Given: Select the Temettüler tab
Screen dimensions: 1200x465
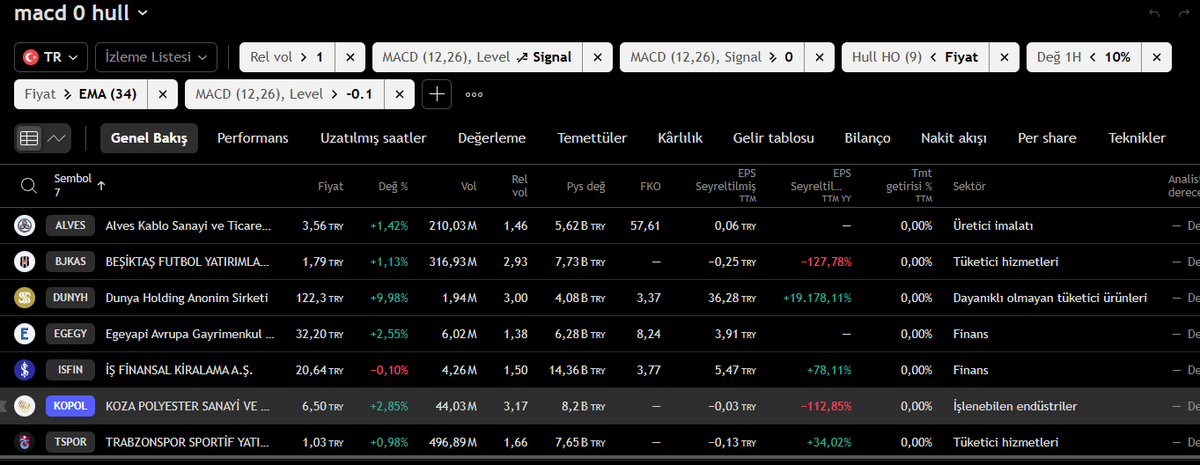Looking at the screenshot, I should point(592,138).
